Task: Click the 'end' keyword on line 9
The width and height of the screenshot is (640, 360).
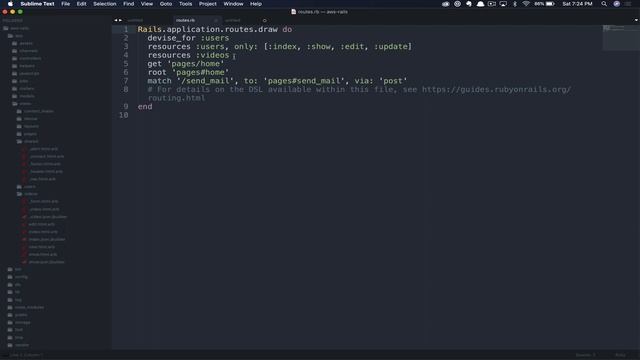Action: coord(145,107)
